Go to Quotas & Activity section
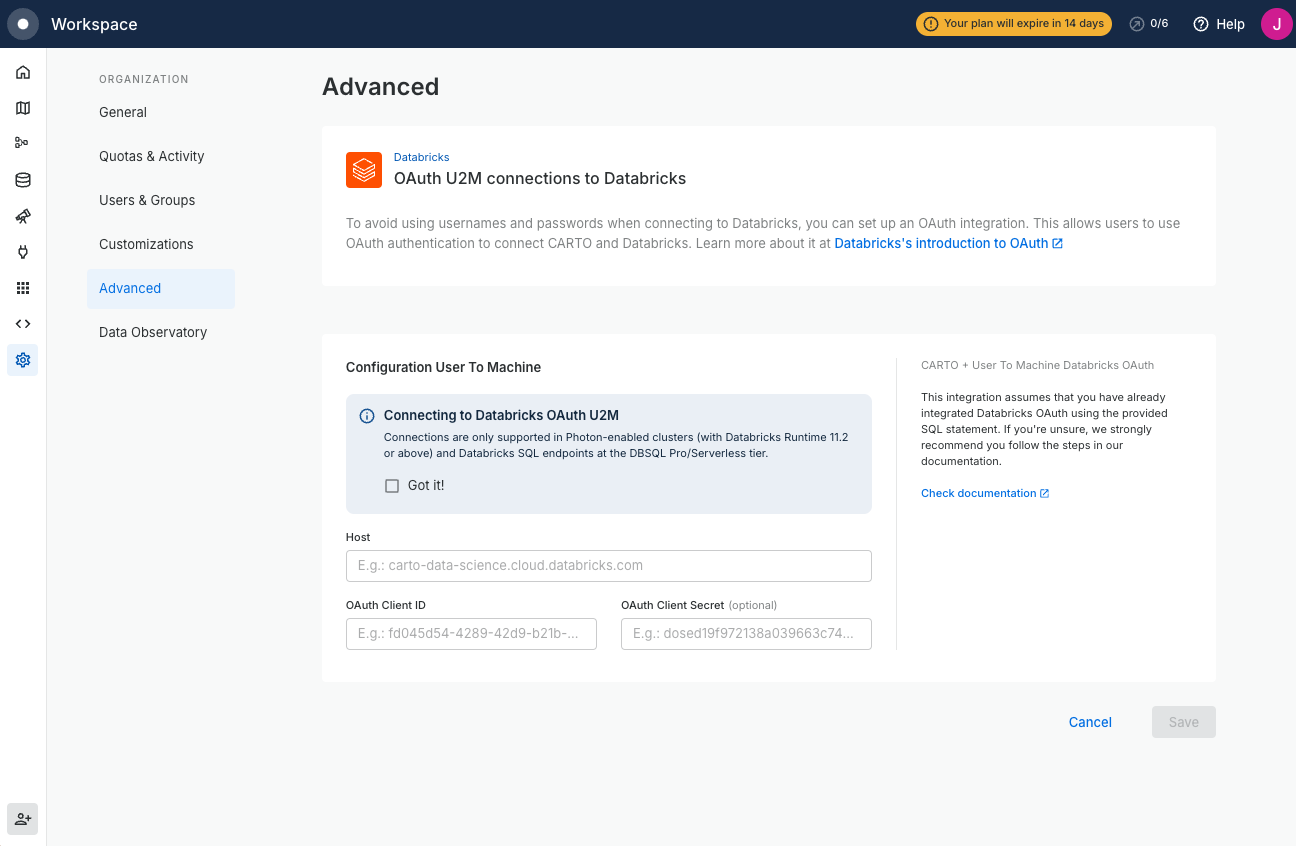Screen dimensions: 1296x846 151,156
